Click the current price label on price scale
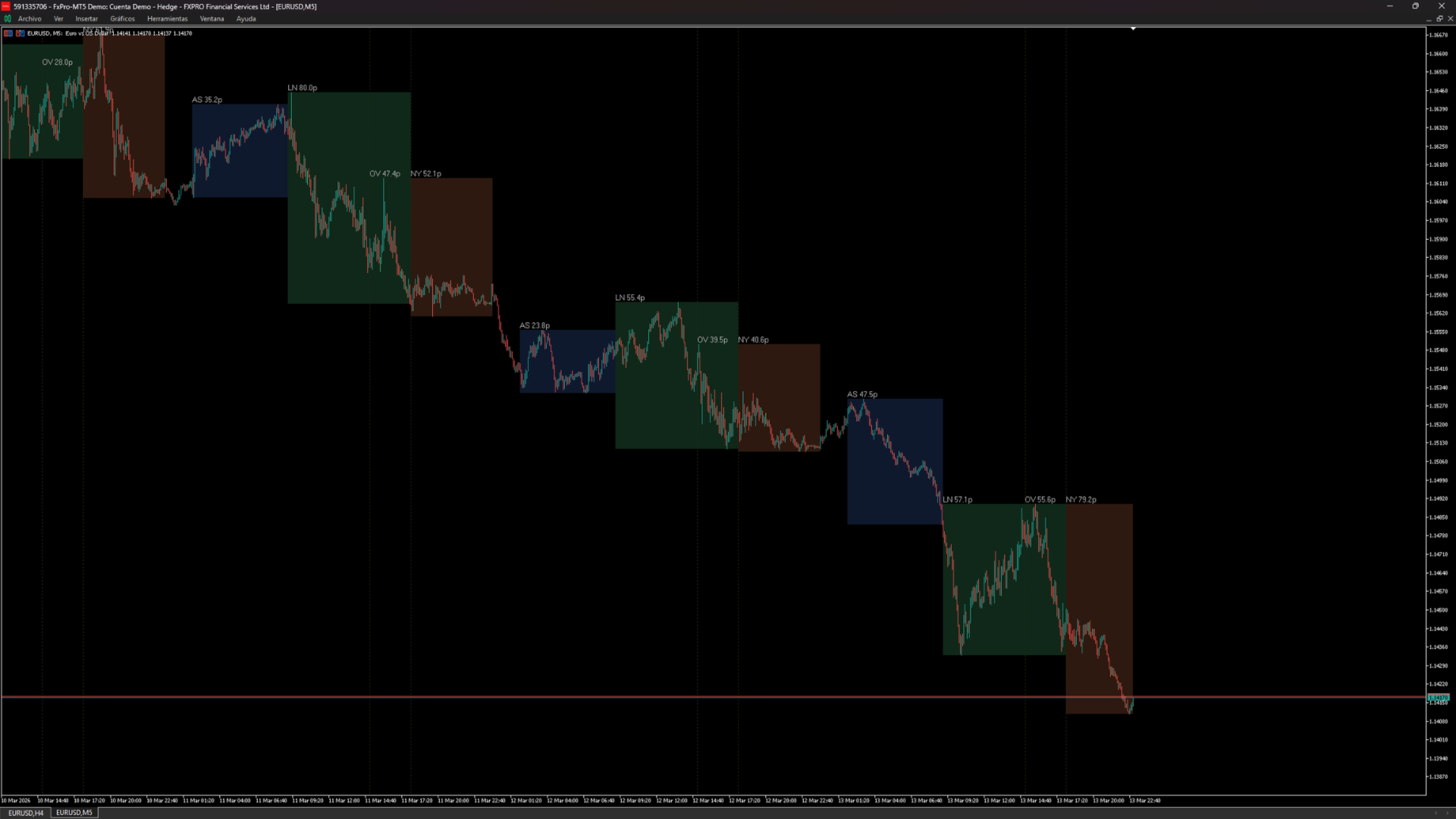Image resolution: width=1456 pixels, height=819 pixels. tap(1438, 697)
